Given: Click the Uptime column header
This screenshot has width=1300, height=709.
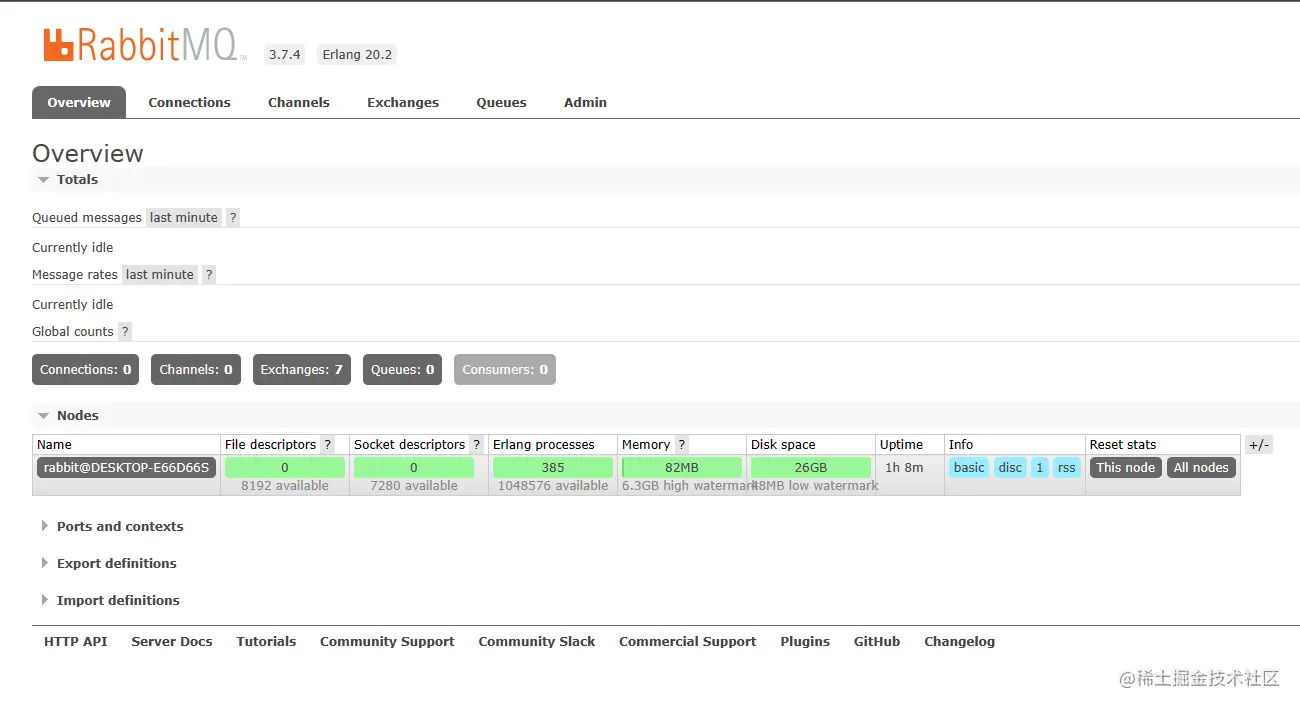Looking at the screenshot, I should click(x=902, y=445).
